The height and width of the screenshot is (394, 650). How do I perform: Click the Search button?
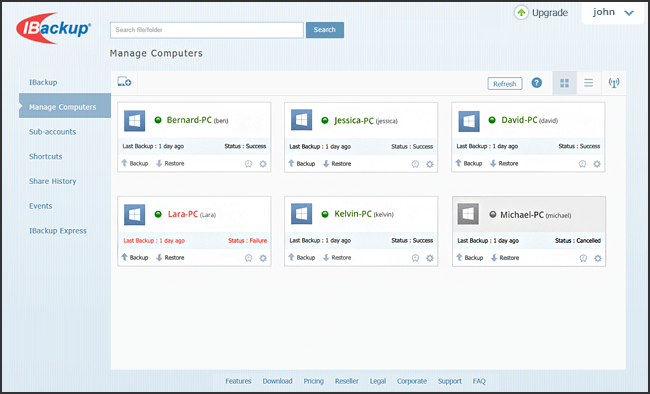[325, 30]
